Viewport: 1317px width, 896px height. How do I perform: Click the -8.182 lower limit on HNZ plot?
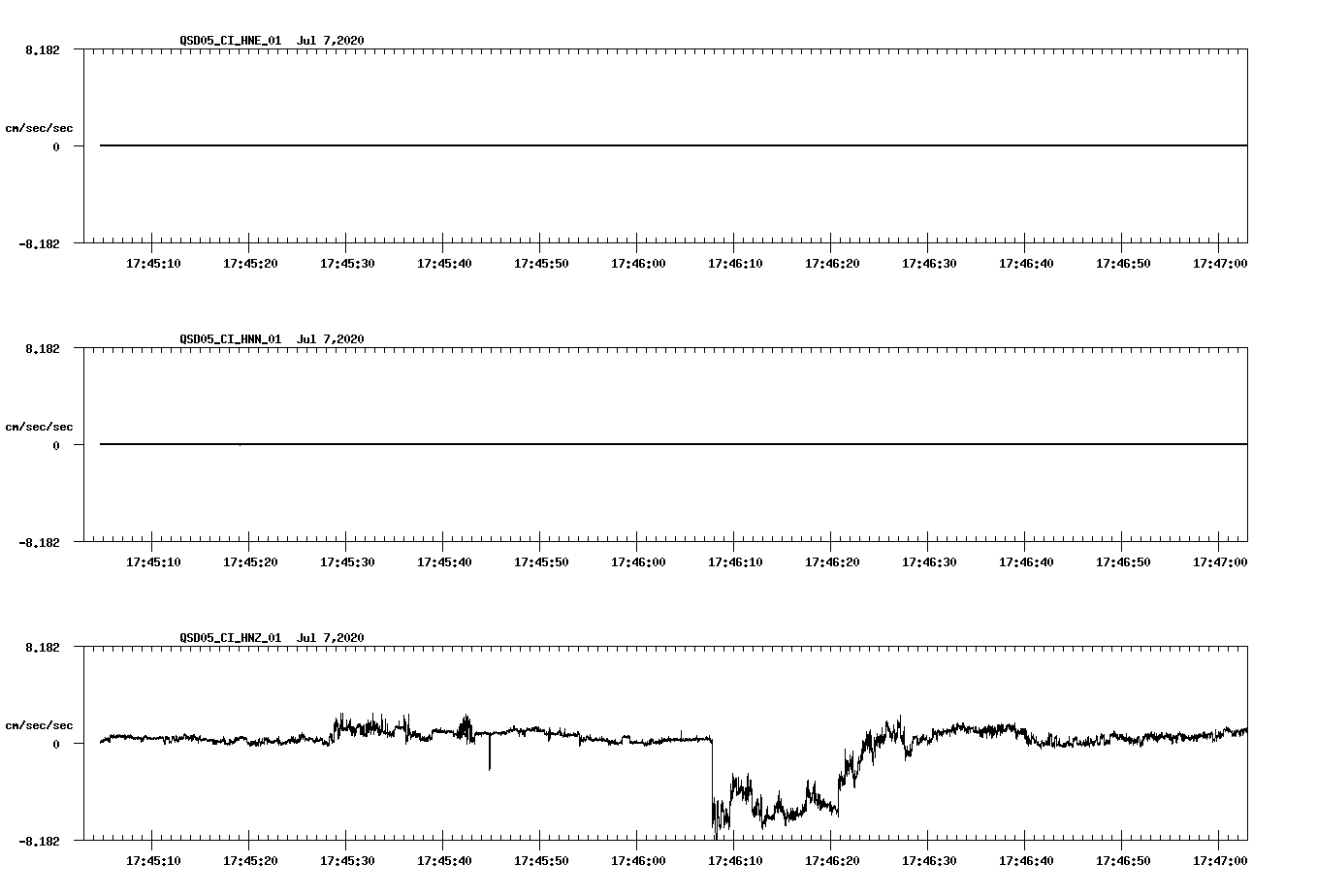[39, 841]
